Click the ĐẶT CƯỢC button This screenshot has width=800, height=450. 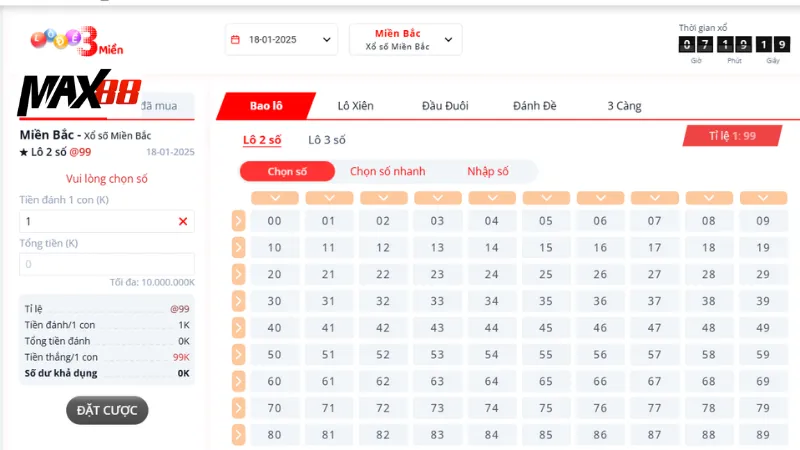[x=107, y=410]
